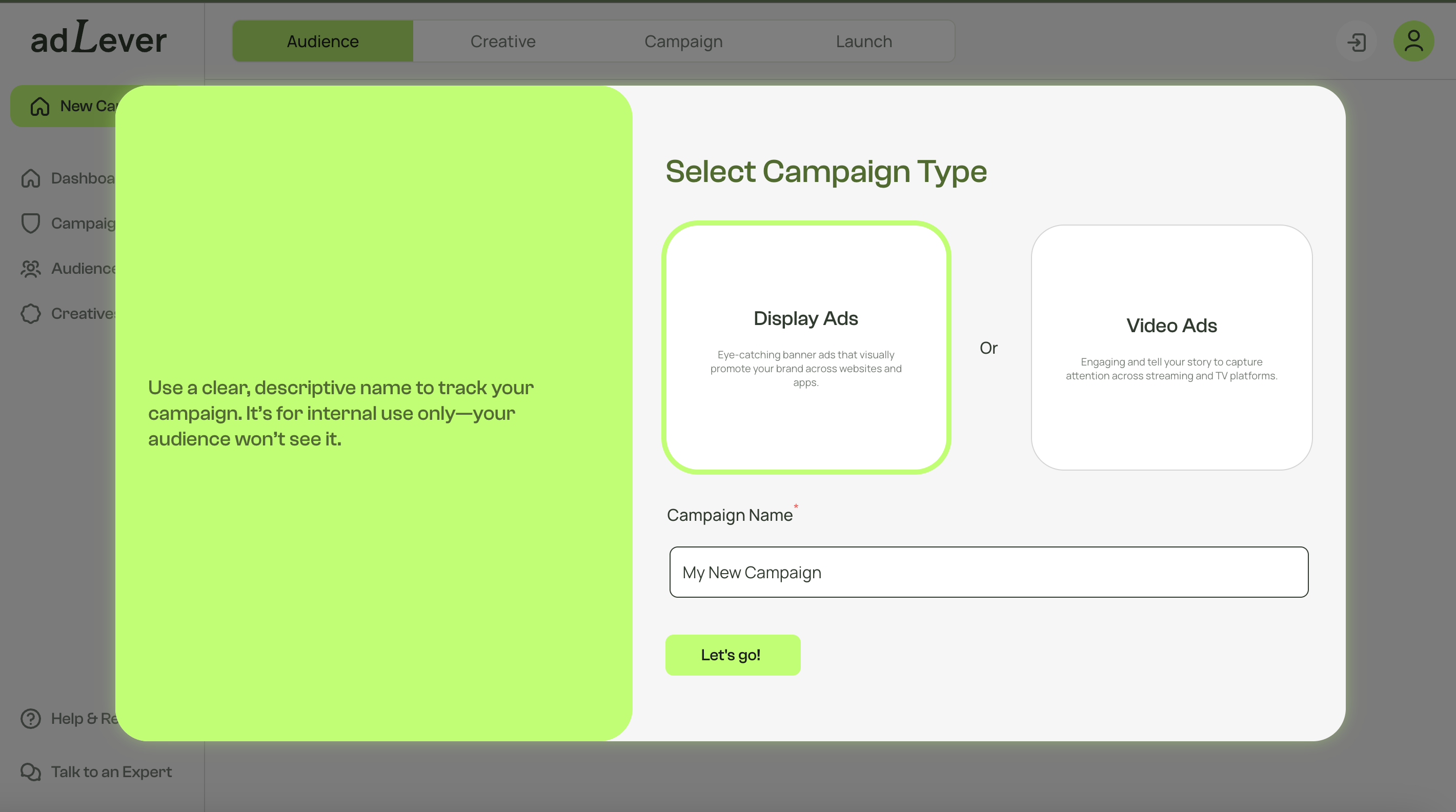Select the Audience tab
This screenshot has width=1456, height=812.
[x=322, y=40]
